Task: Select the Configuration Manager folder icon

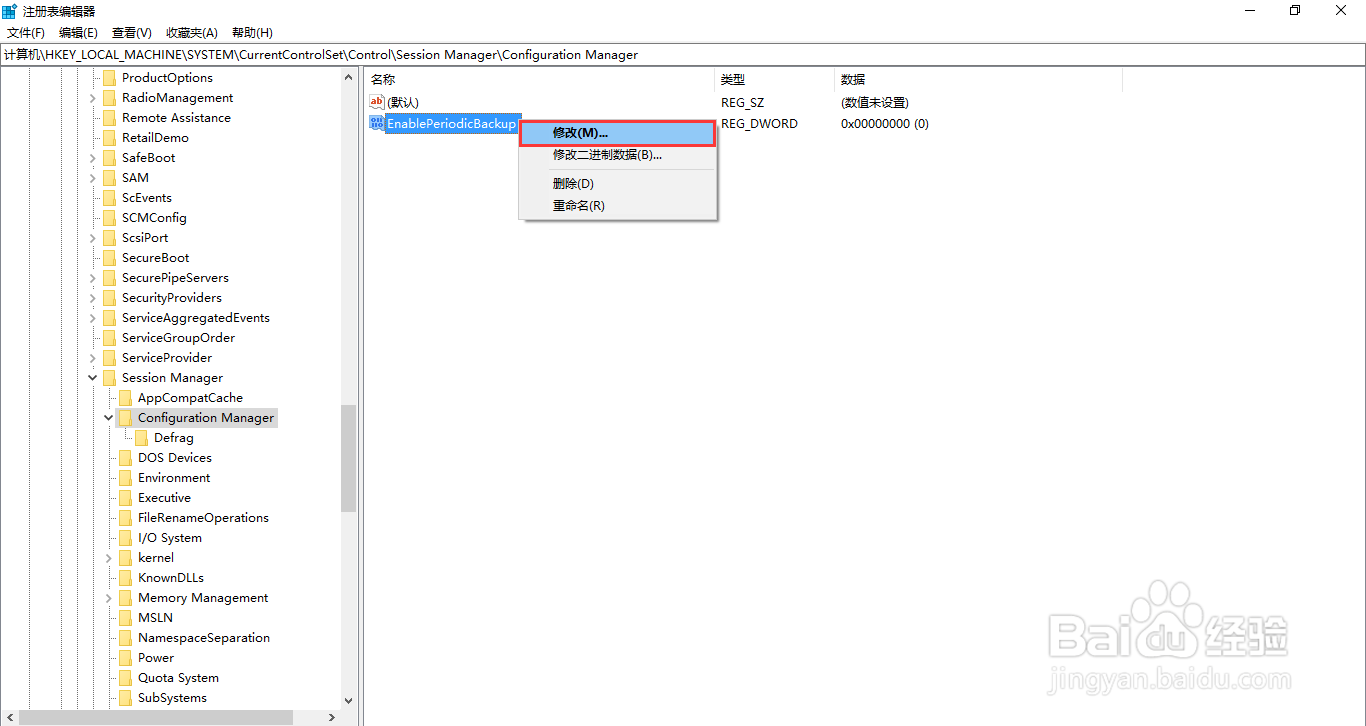Action: click(126, 417)
